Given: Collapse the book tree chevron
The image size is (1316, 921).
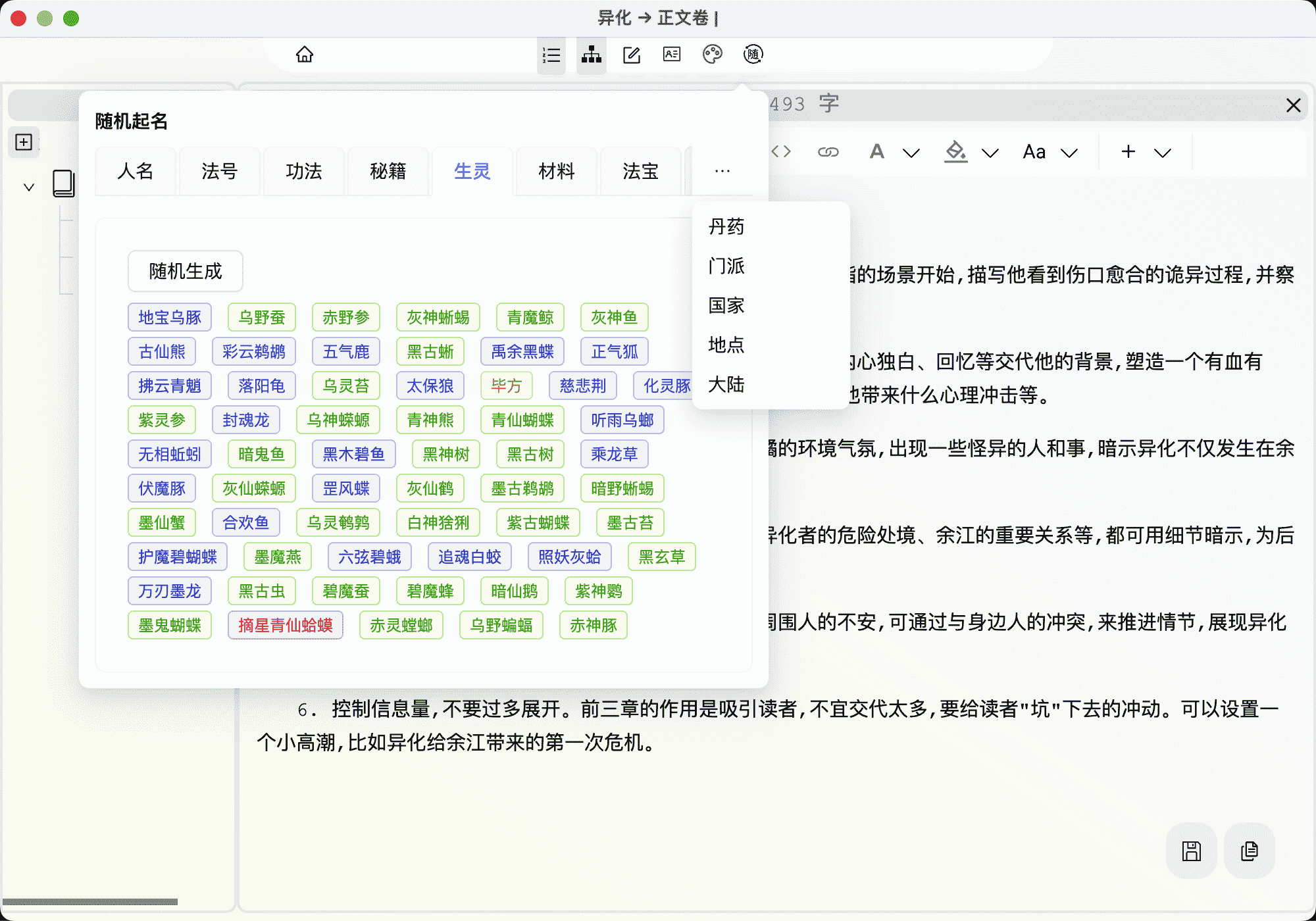Looking at the screenshot, I should click(x=29, y=187).
